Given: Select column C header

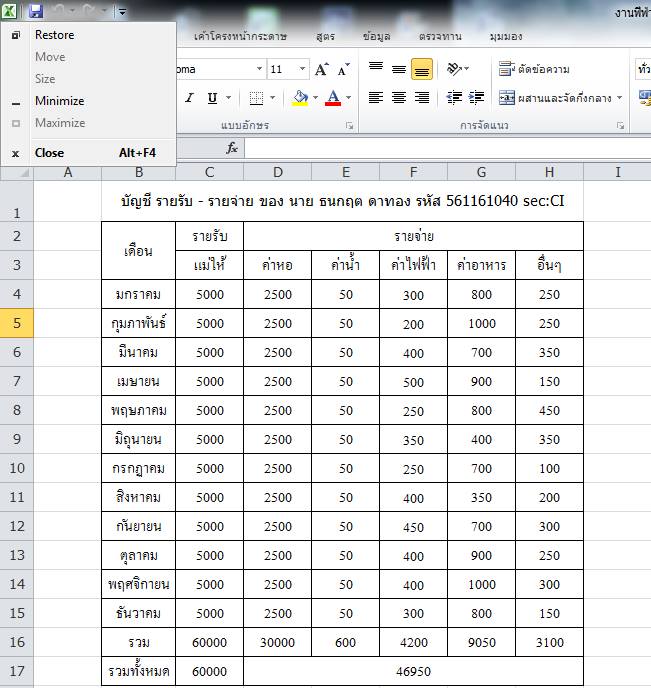Looking at the screenshot, I should pos(209,172).
